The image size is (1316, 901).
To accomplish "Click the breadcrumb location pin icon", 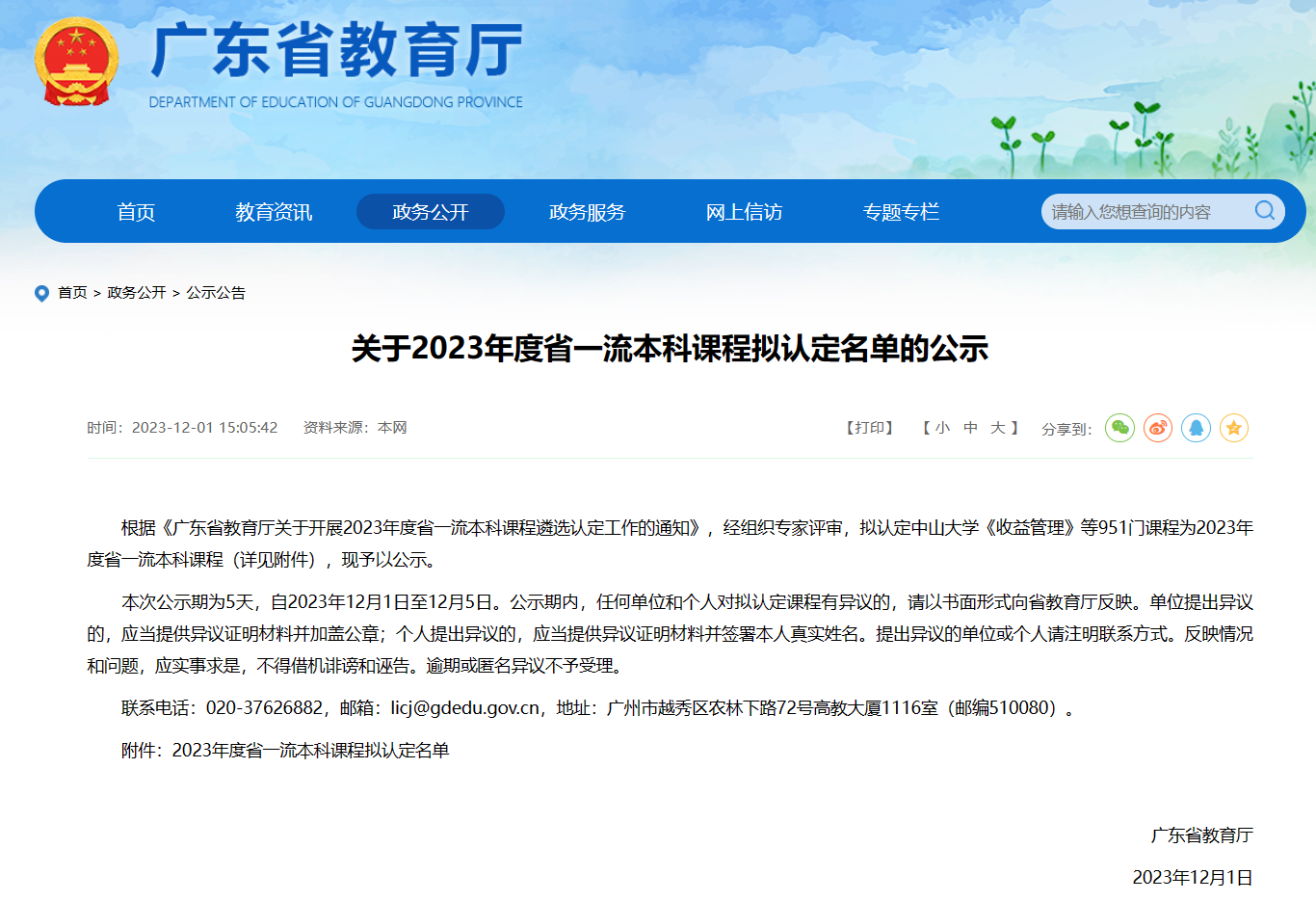I will tap(41, 293).
